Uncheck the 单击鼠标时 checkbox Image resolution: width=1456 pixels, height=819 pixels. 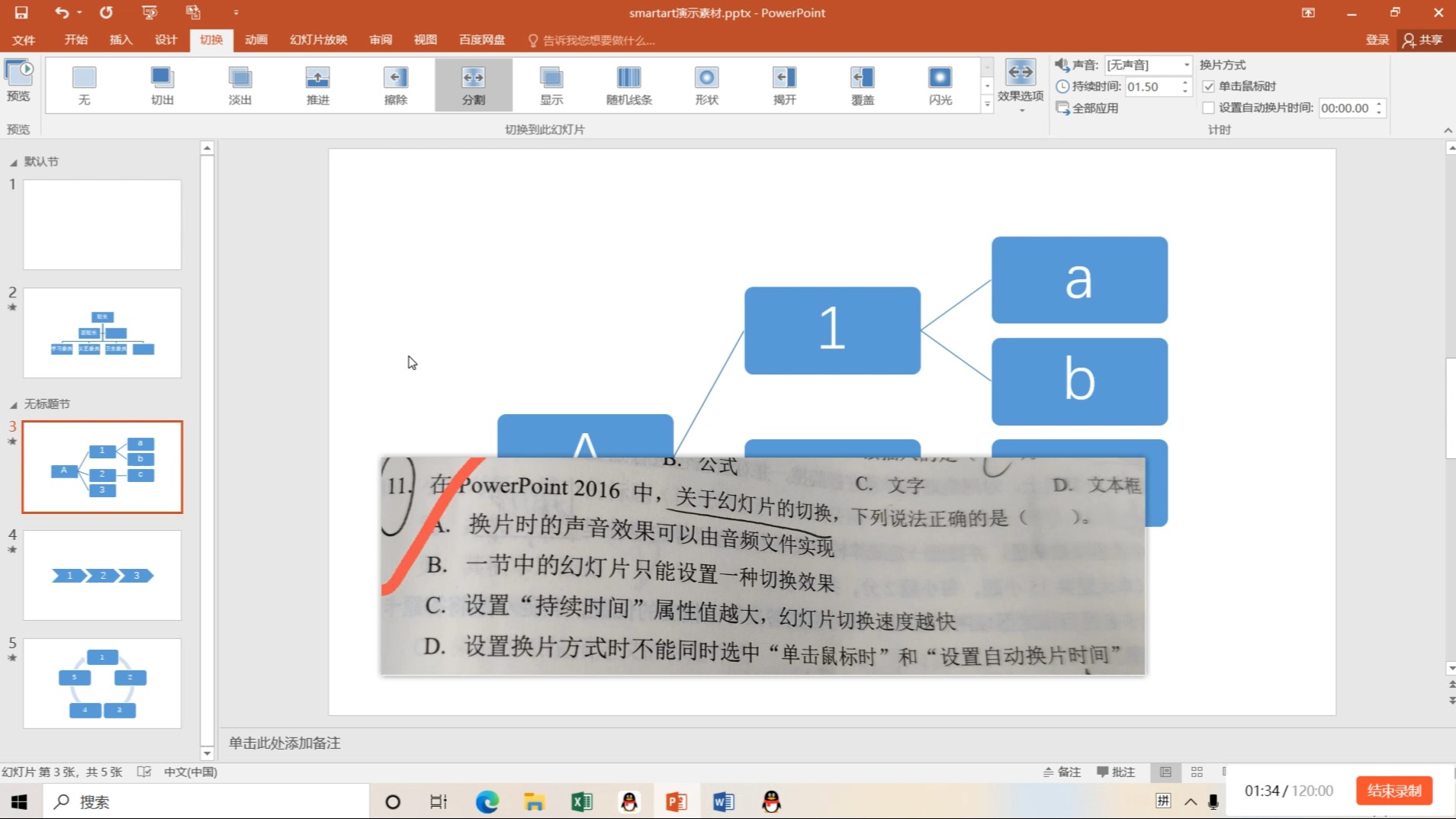point(1208,86)
